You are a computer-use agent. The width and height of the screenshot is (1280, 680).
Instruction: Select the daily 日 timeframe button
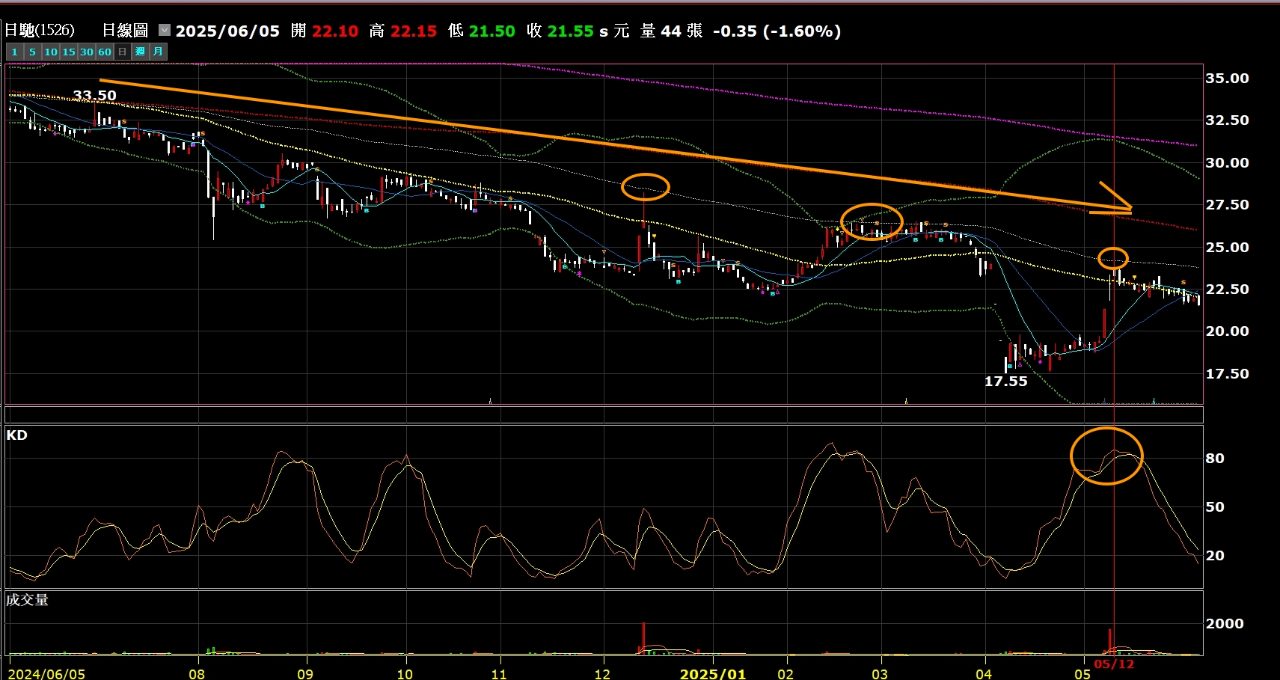coord(122,51)
